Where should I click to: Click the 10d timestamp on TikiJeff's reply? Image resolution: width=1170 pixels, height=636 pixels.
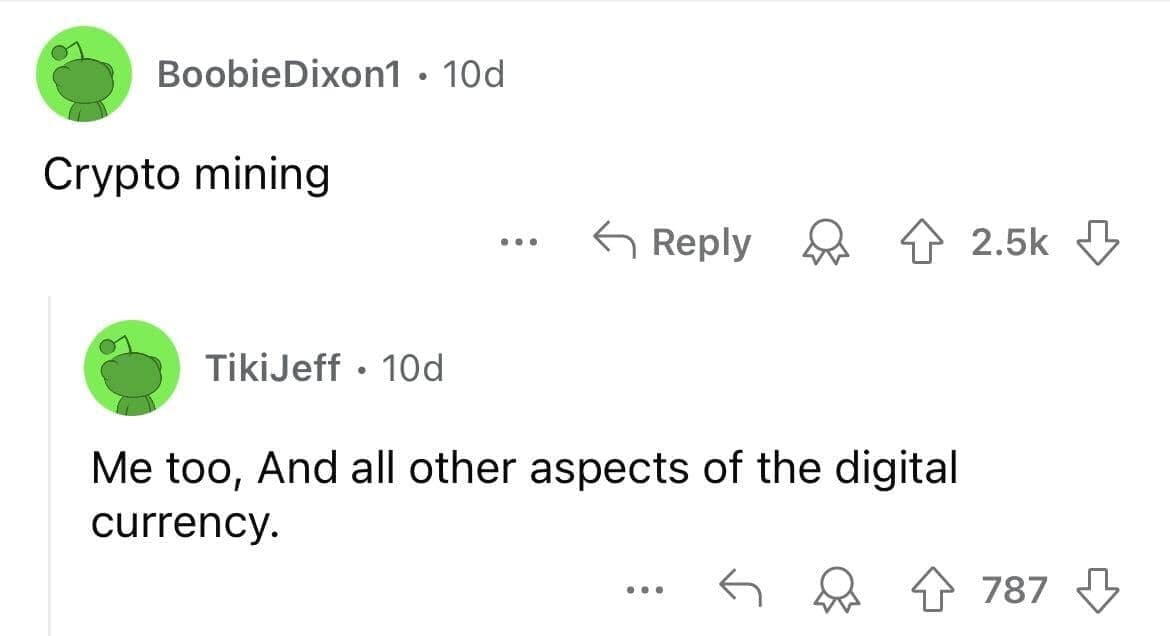[413, 368]
